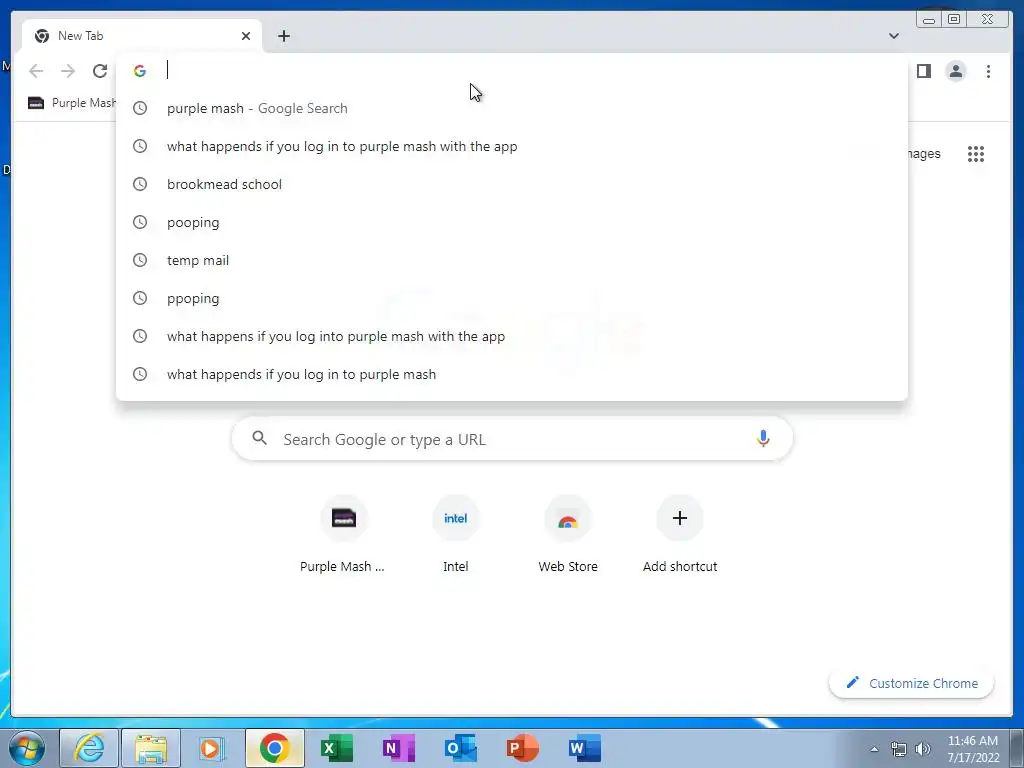
Task: Launch PowerPoint from taskbar
Action: click(522, 748)
